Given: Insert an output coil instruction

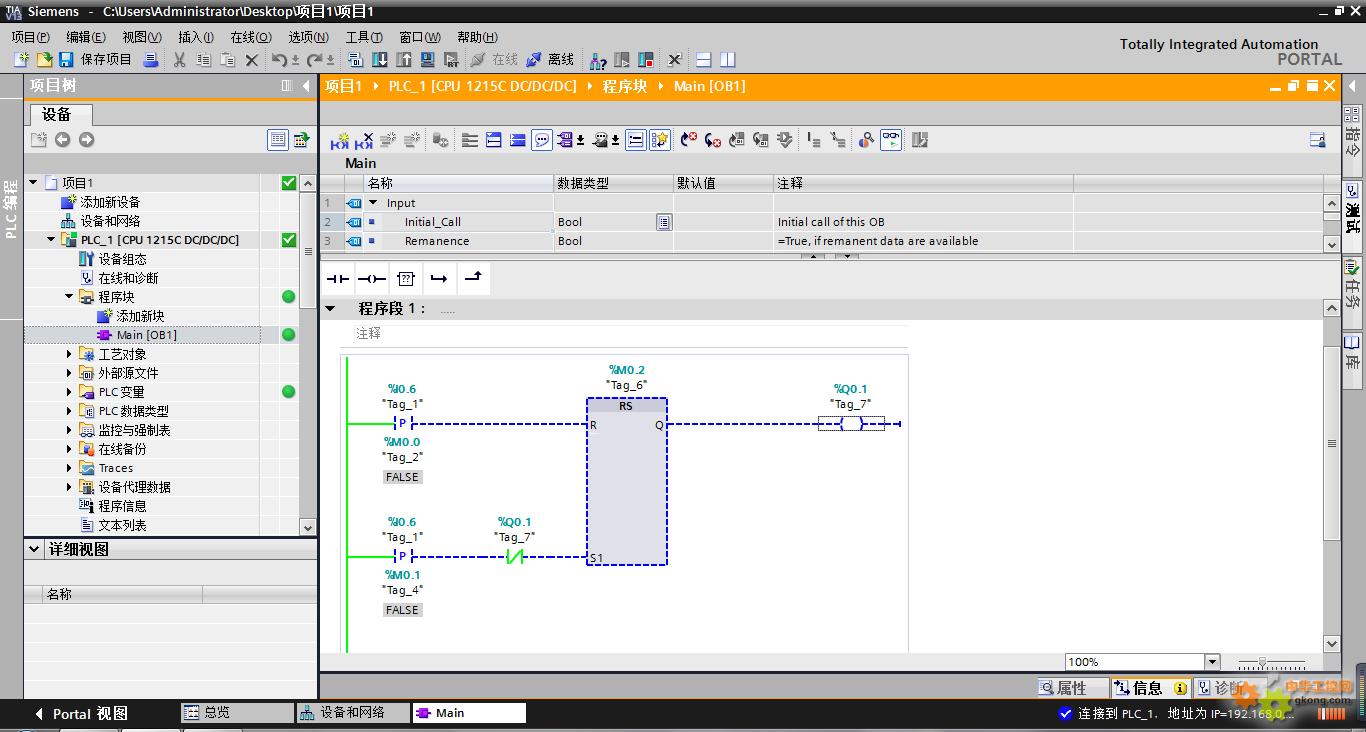Looking at the screenshot, I should [371, 279].
